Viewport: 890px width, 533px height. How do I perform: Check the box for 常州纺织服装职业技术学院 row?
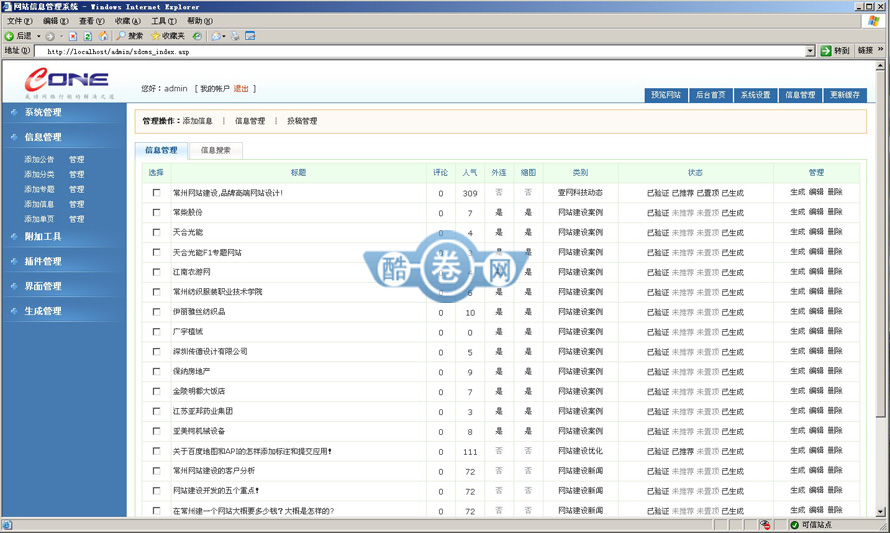[156, 292]
